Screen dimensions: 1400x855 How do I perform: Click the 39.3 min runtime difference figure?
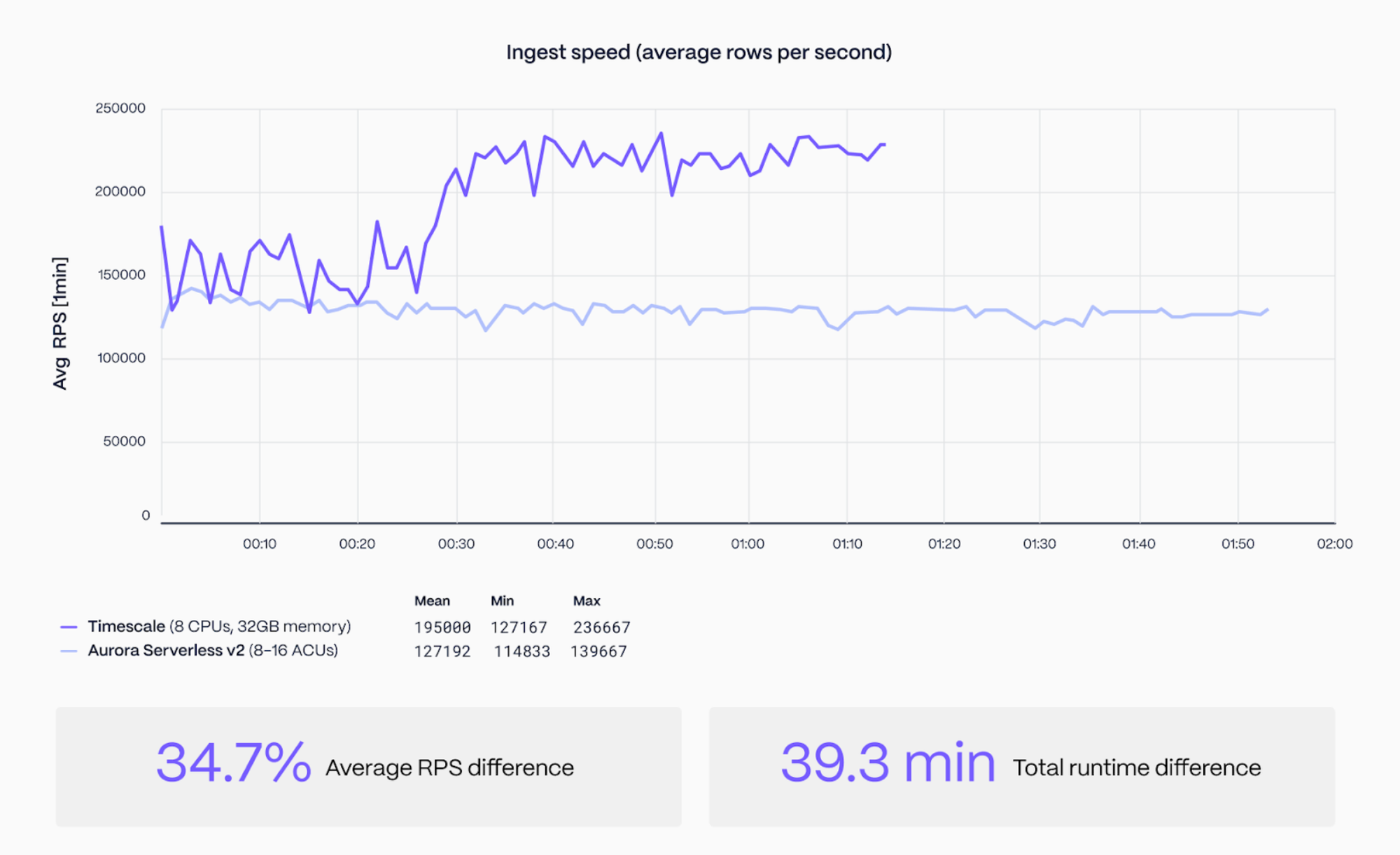point(888,763)
